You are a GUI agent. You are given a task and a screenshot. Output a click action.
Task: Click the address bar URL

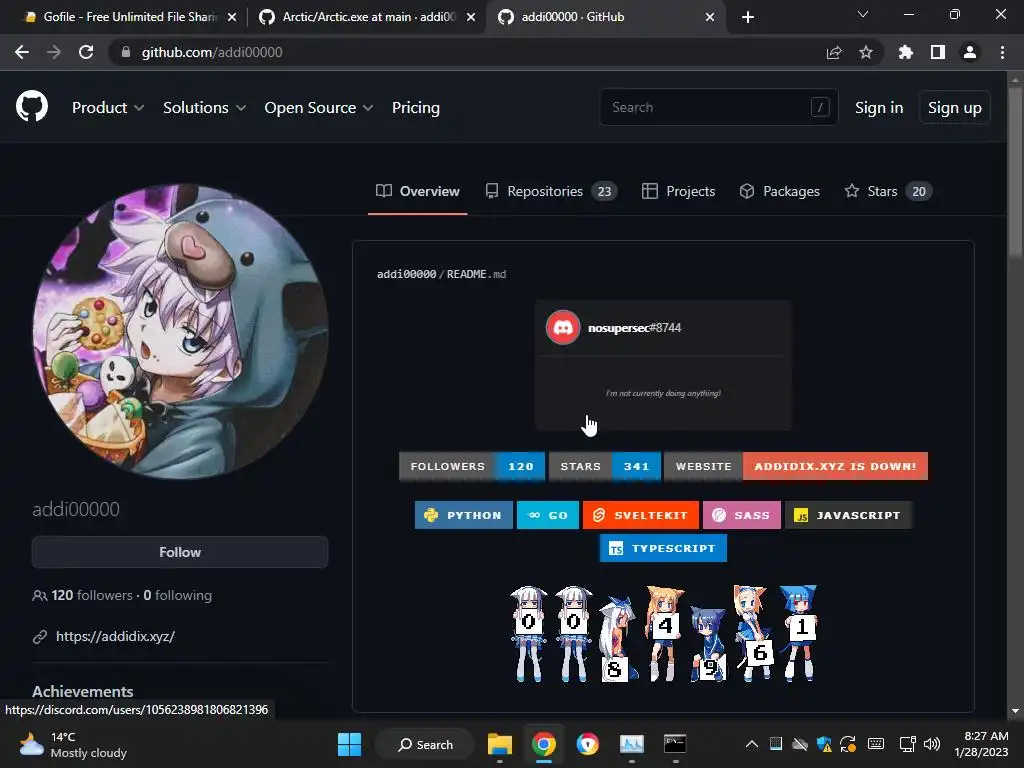[212, 52]
